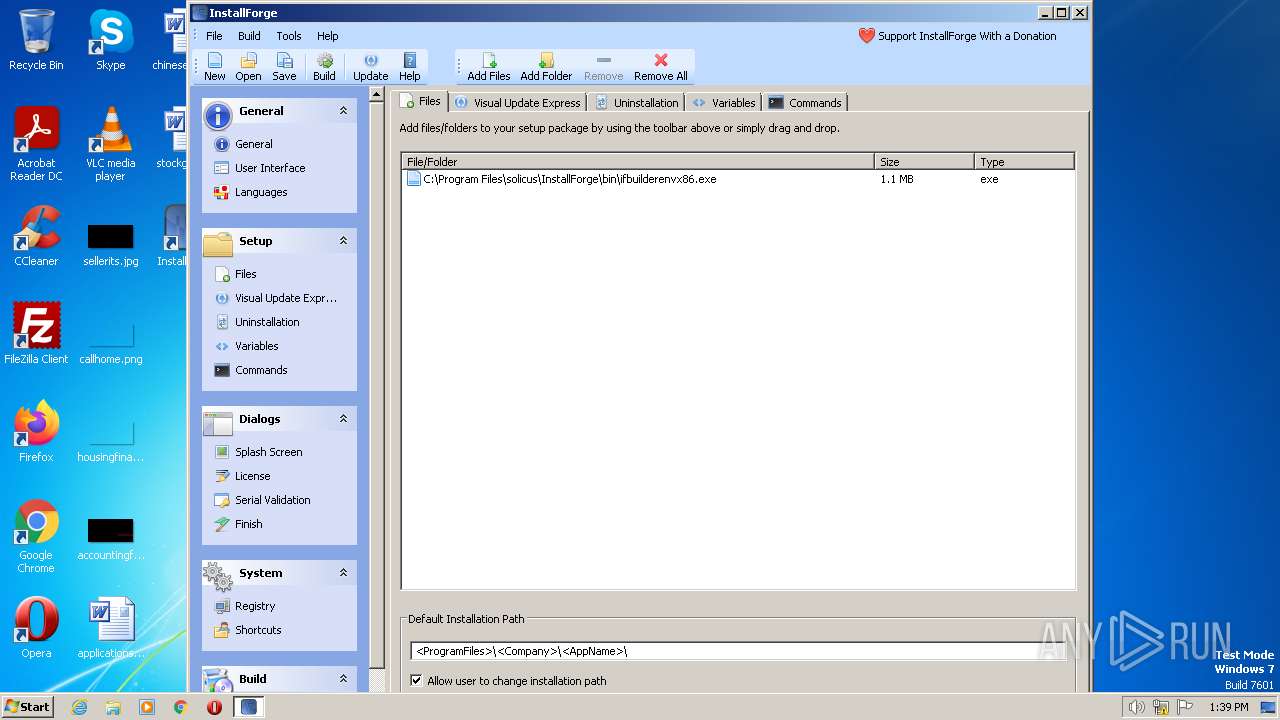The height and width of the screenshot is (720, 1280).
Task: Collapse the System sidebar group
Action: coord(343,573)
